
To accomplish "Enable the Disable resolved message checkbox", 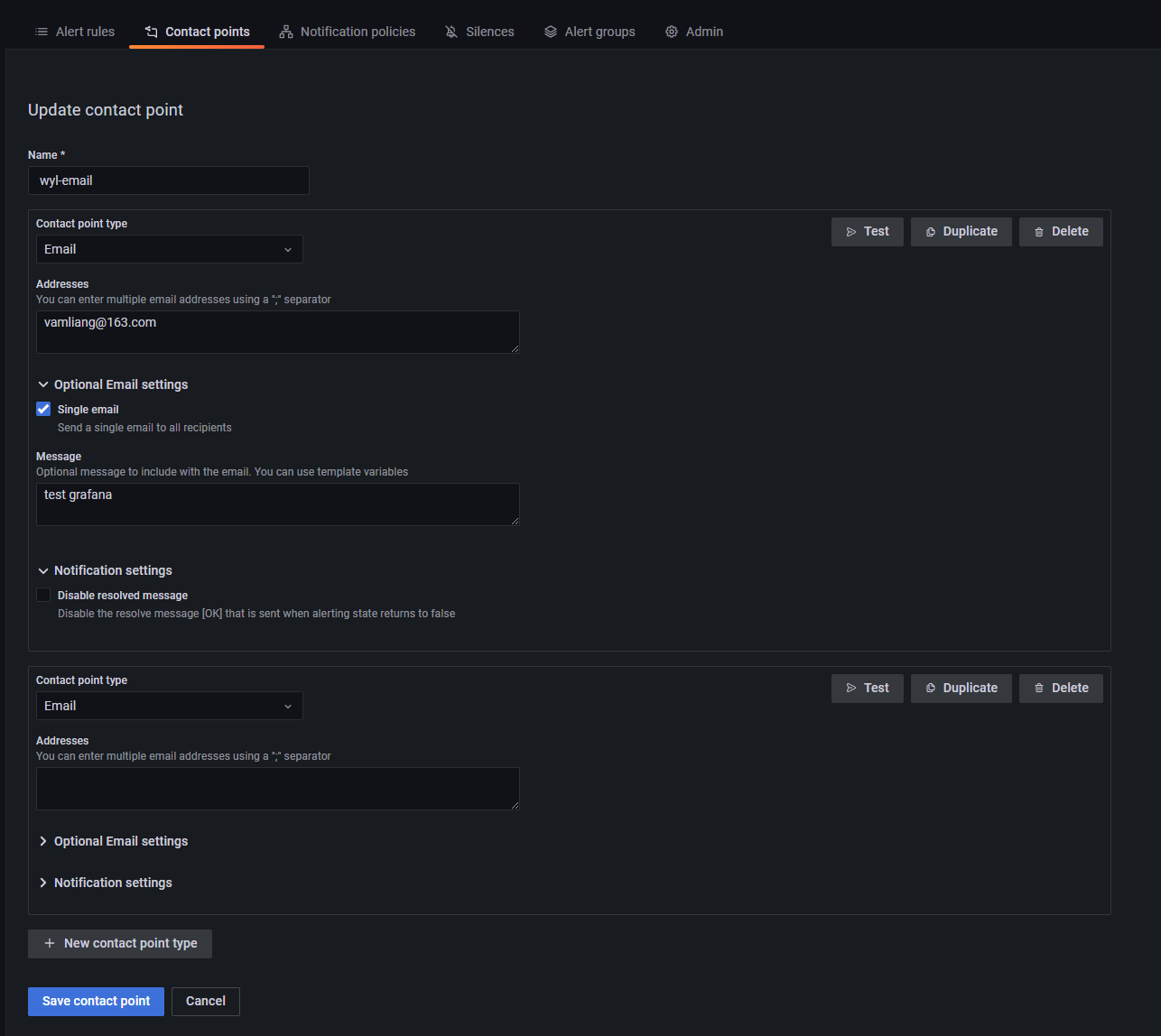I will click(43, 595).
